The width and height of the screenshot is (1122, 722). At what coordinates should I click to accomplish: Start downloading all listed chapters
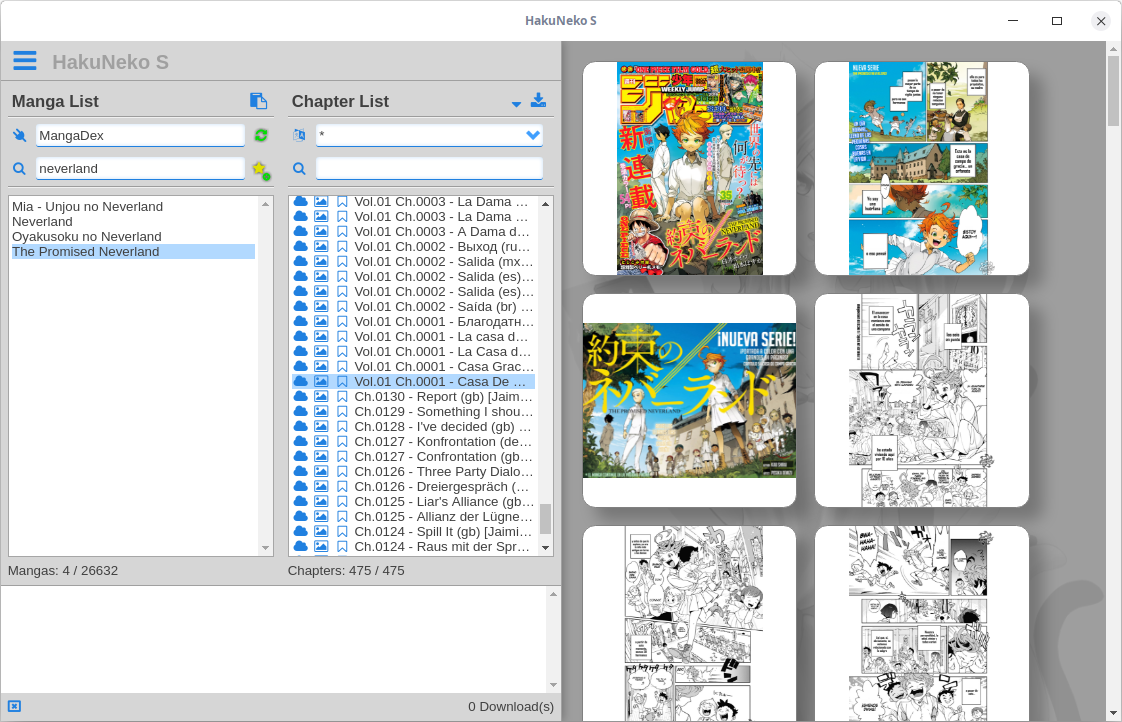pyautogui.click(x=538, y=102)
